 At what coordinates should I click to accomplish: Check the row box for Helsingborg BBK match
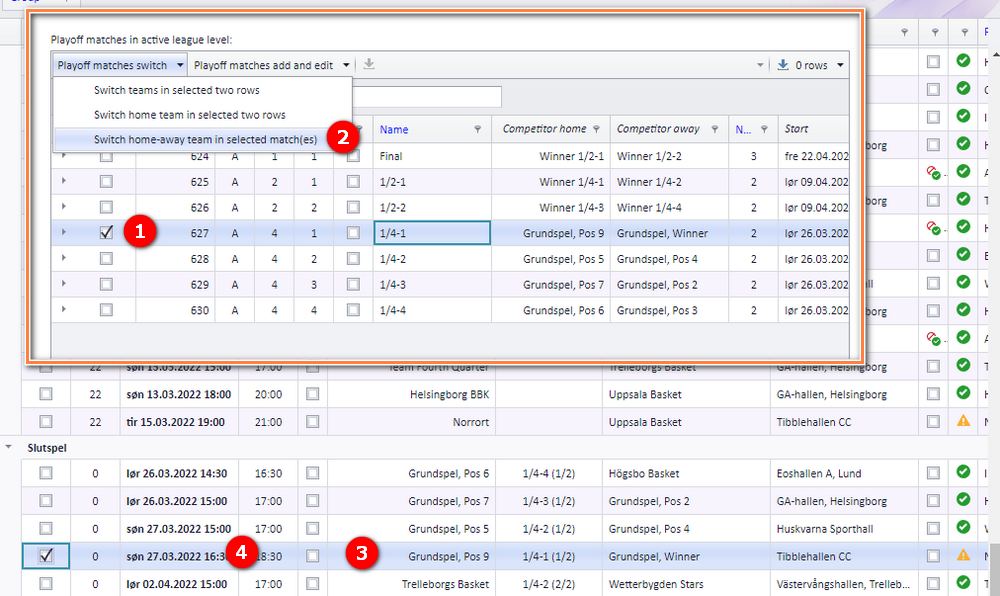click(46, 394)
